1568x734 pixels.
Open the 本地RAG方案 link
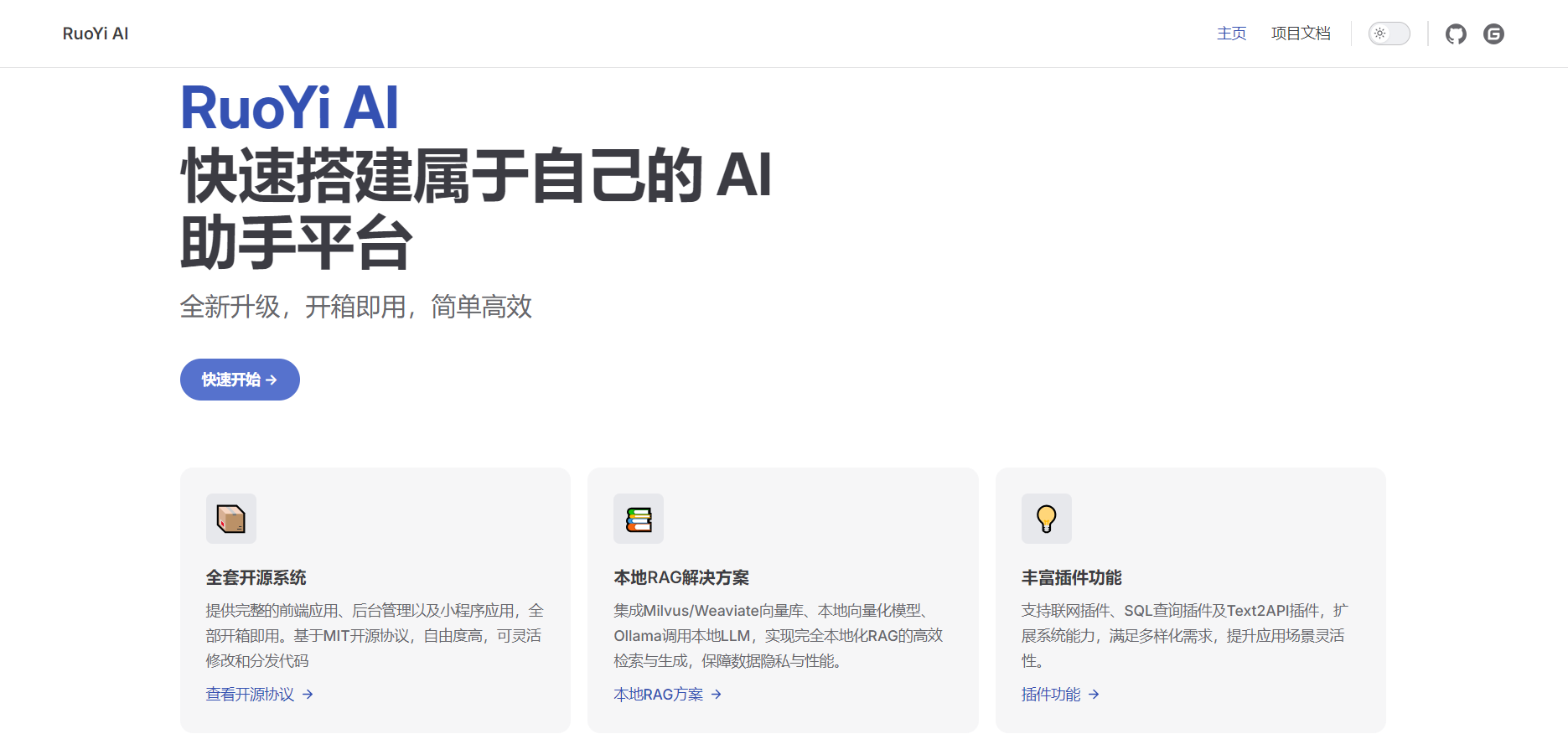coord(668,694)
